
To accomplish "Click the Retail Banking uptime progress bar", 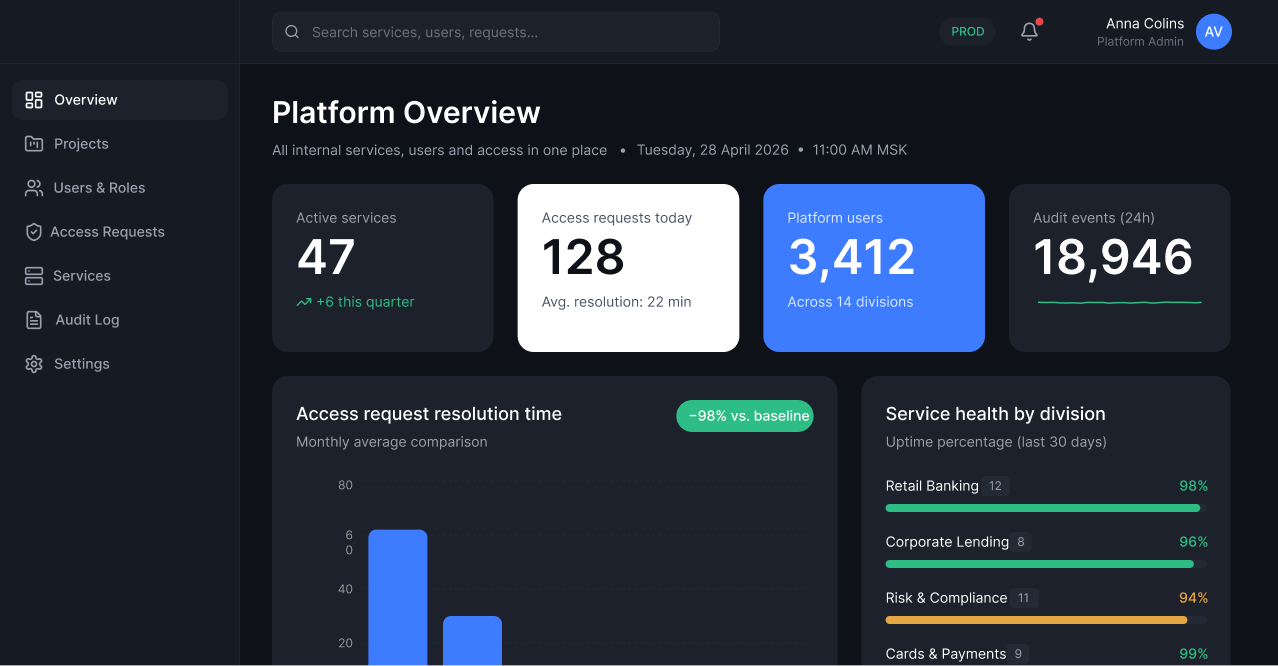I will (x=1046, y=508).
